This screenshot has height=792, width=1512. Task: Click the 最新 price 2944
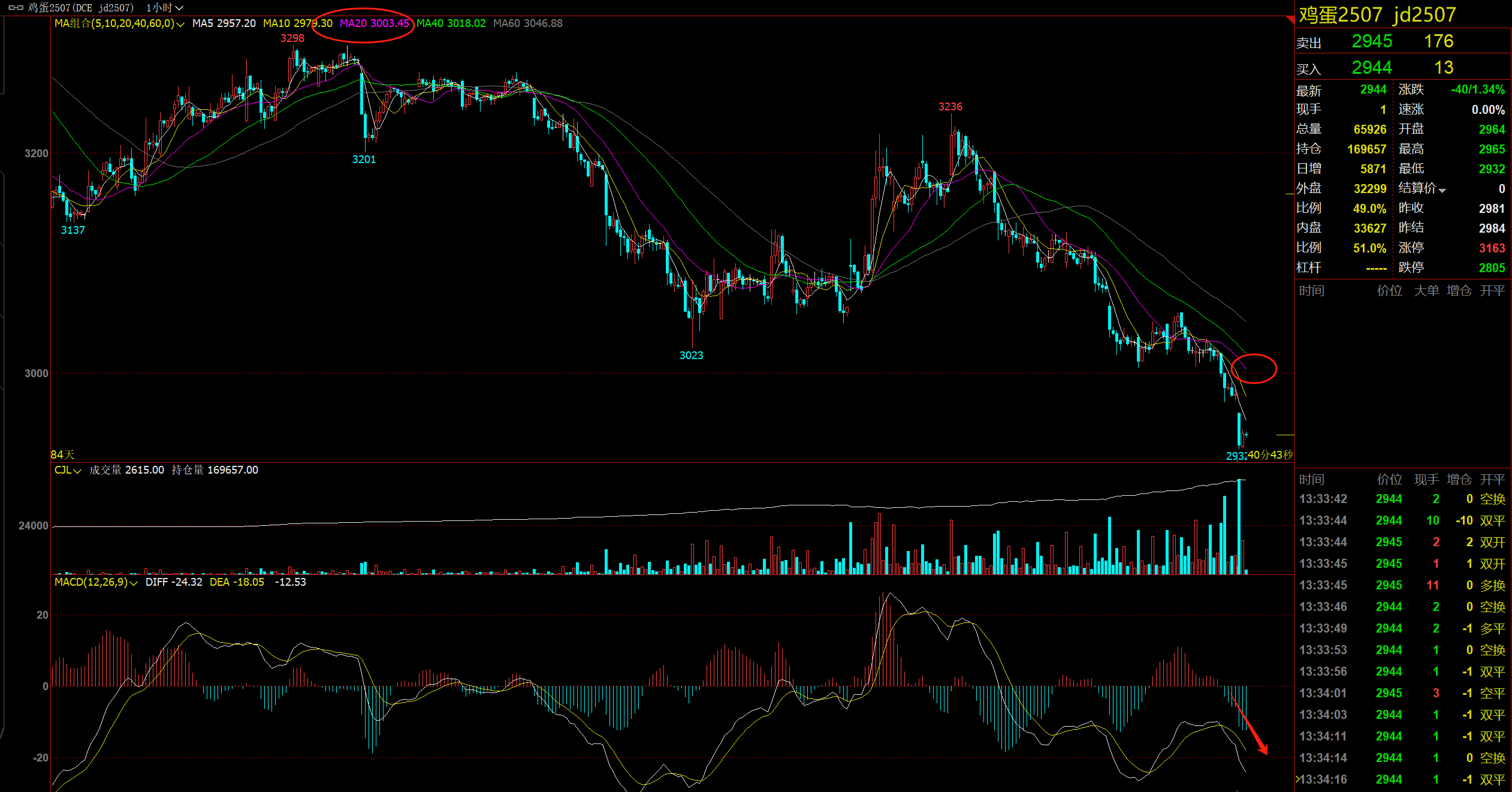point(1373,90)
